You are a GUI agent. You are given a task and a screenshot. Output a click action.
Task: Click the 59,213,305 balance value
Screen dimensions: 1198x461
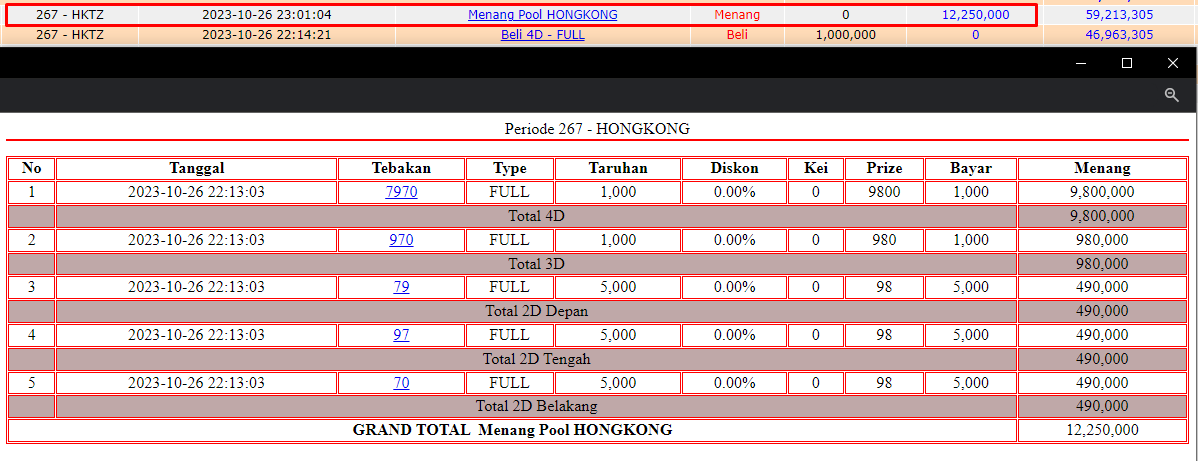point(1119,15)
